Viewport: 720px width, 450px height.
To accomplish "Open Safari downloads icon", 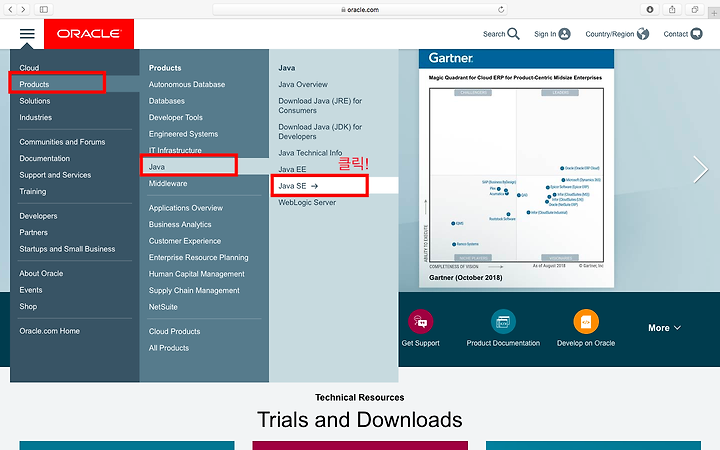I will [650, 9].
